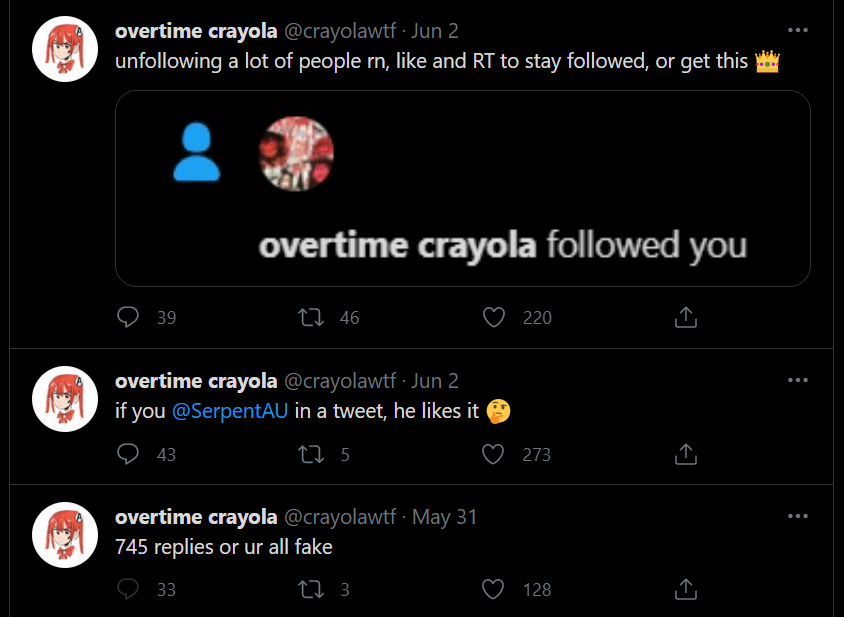Share the unfollowing a lot of people tweet
Screen dimensions: 844x617
point(685,317)
